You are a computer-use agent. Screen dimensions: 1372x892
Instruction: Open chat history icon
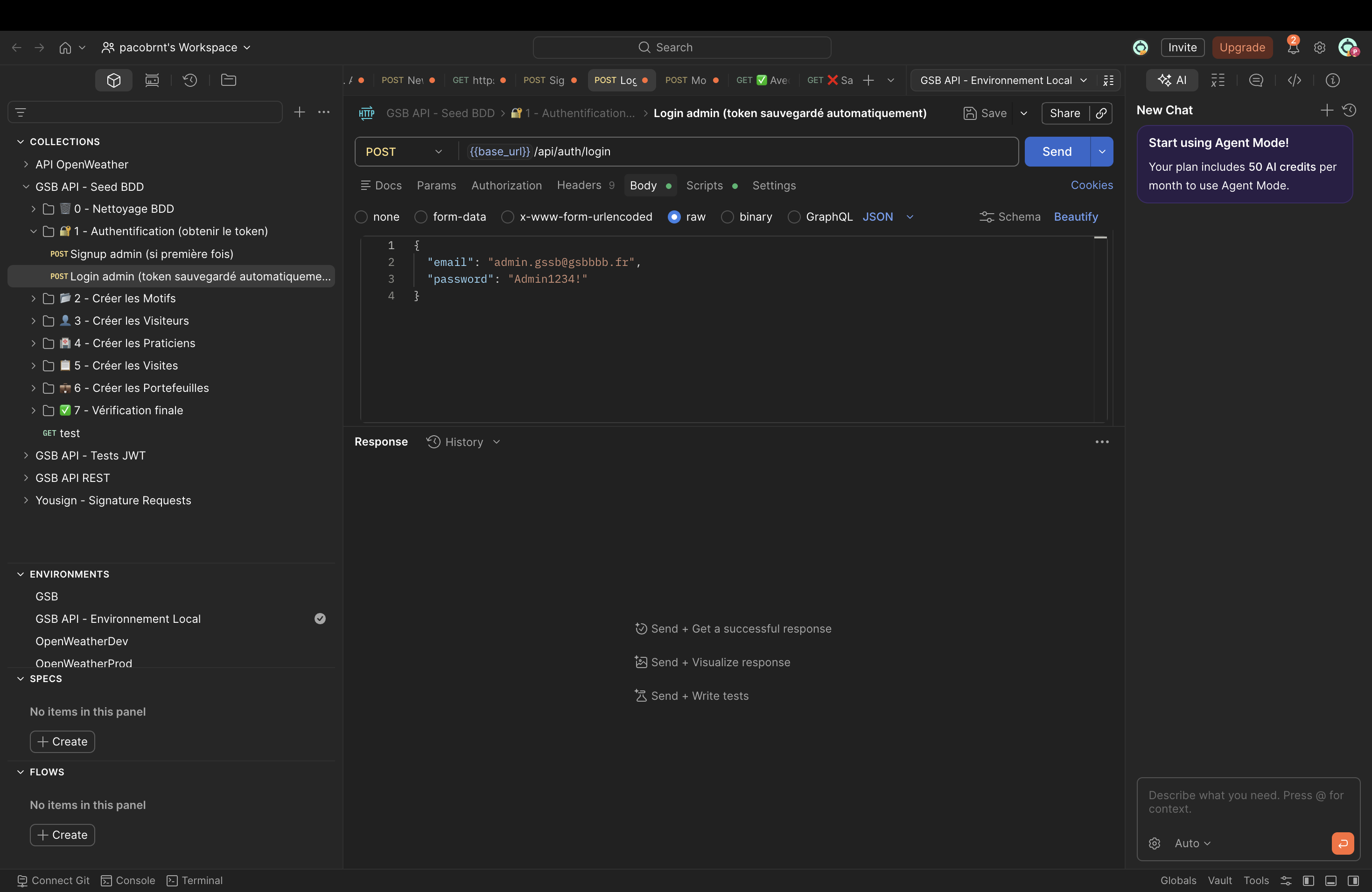(x=1349, y=110)
